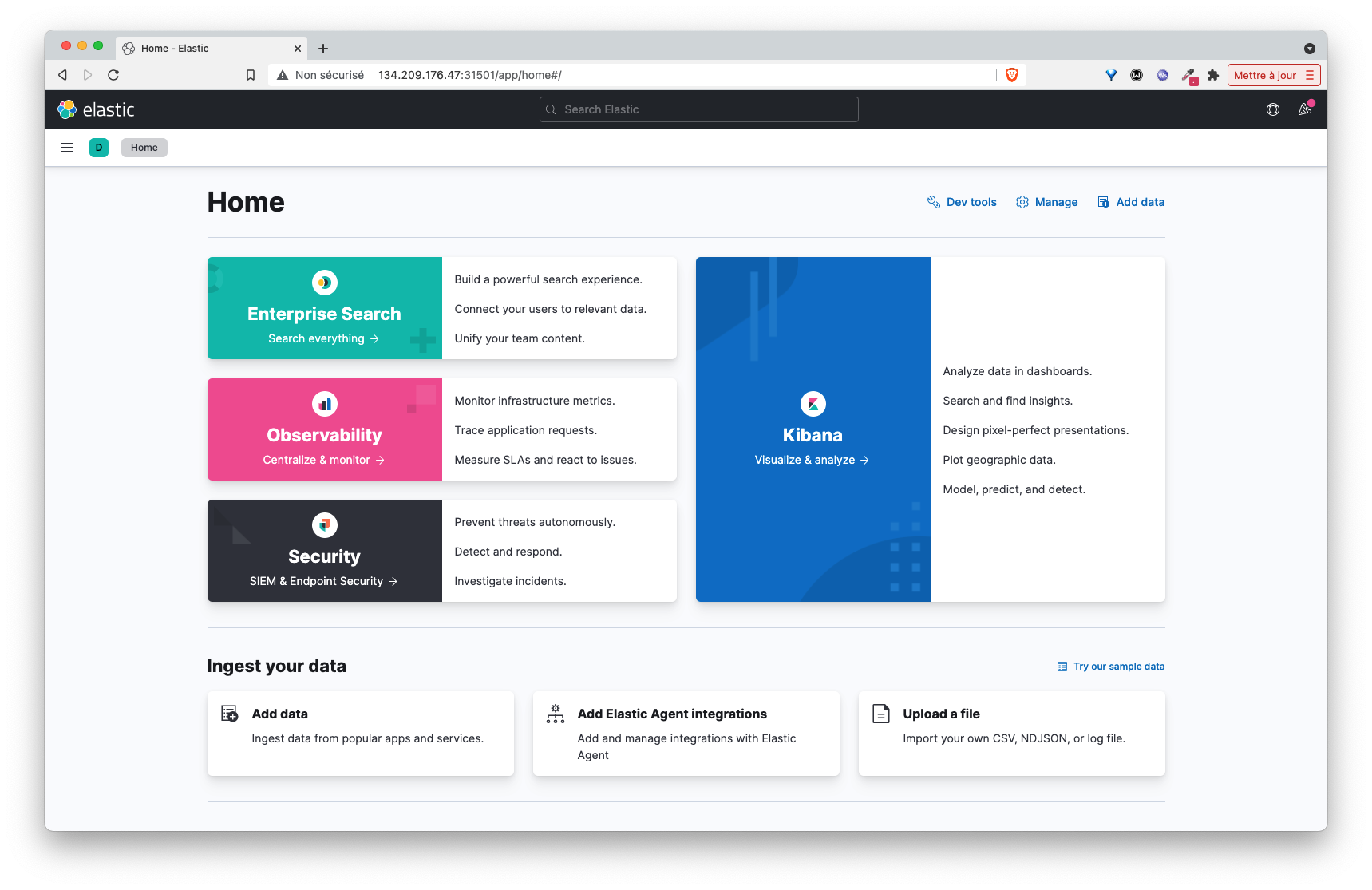Click the Observability logo icon
The image size is (1372, 890).
(324, 404)
